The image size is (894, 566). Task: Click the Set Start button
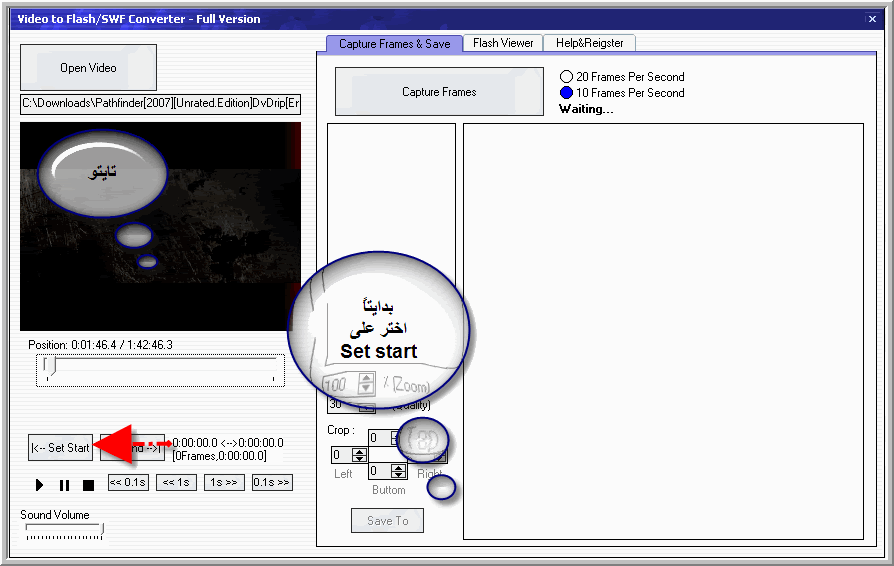click(x=60, y=448)
